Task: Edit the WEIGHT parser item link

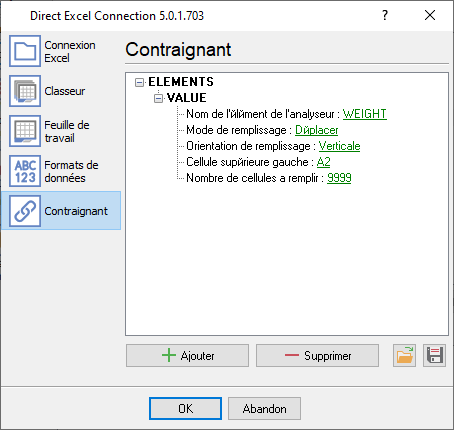Action: pyautogui.click(x=365, y=114)
